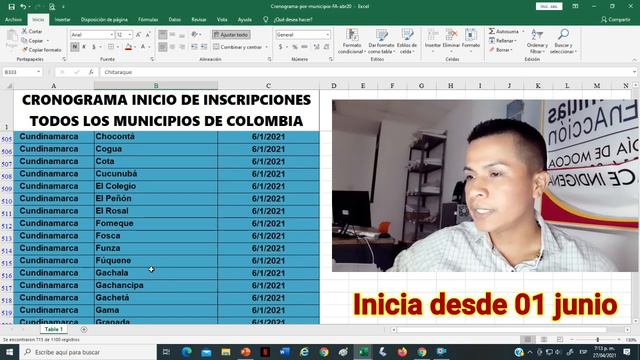Open the fill color swatch button

point(129,47)
